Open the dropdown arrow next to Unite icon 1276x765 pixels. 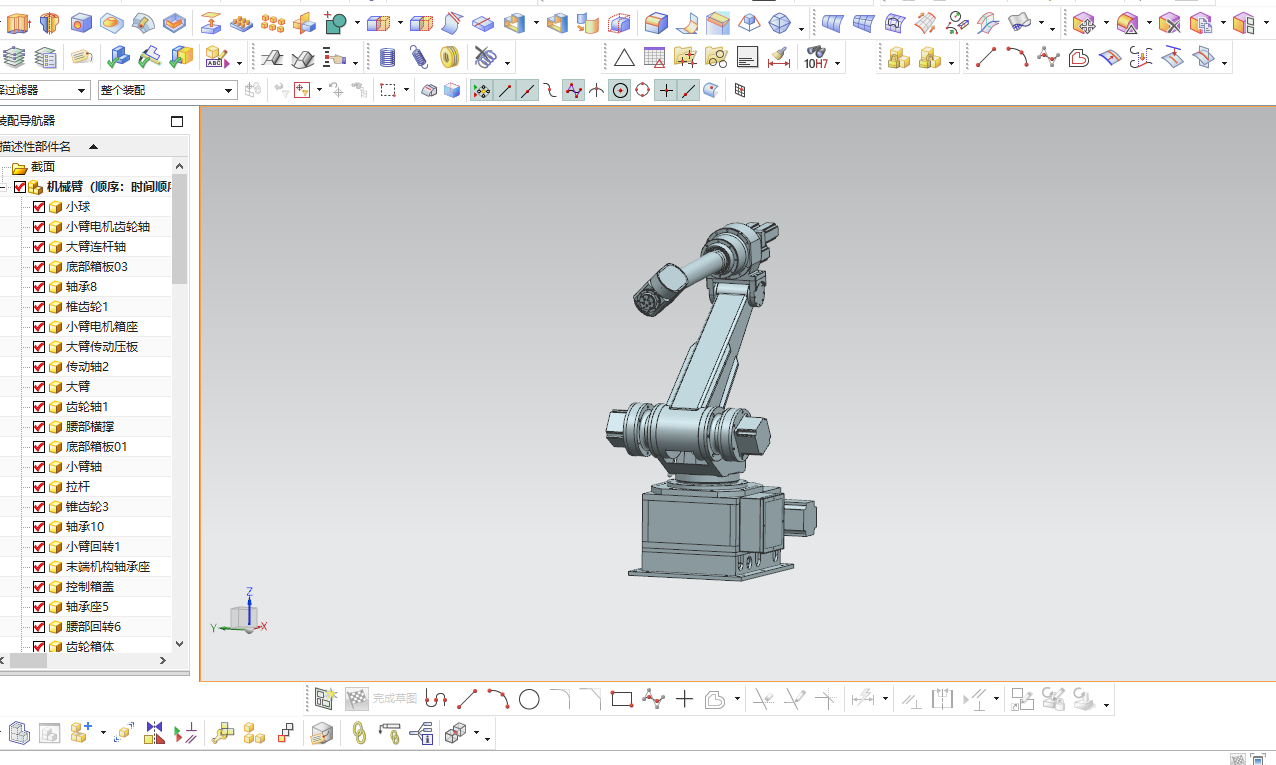[x=356, y=22]
